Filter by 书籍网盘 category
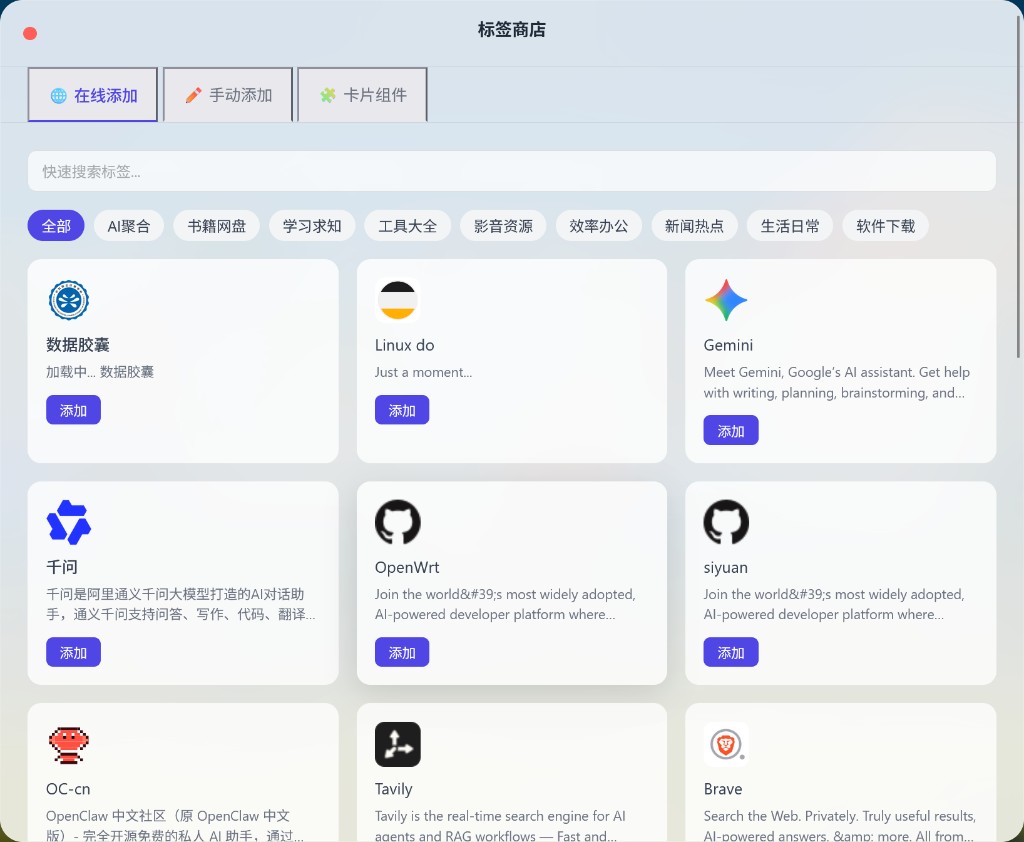The image size is (1024, 842). point(217,226)
